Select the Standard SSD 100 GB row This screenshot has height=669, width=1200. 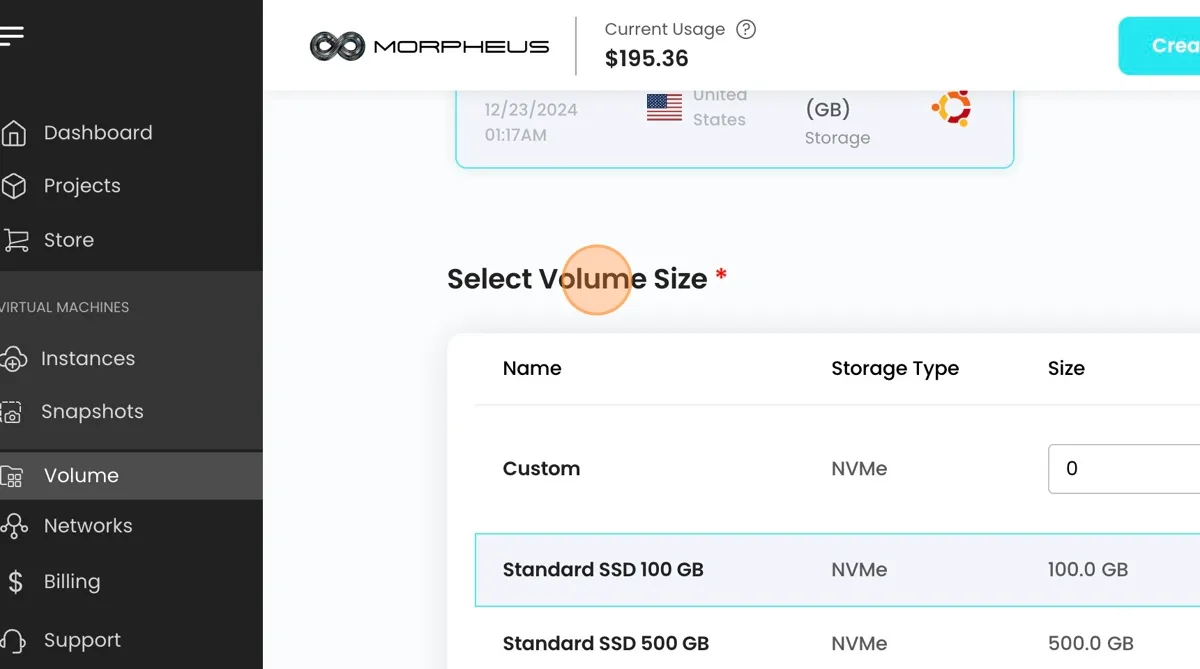[x=603, y=570]
